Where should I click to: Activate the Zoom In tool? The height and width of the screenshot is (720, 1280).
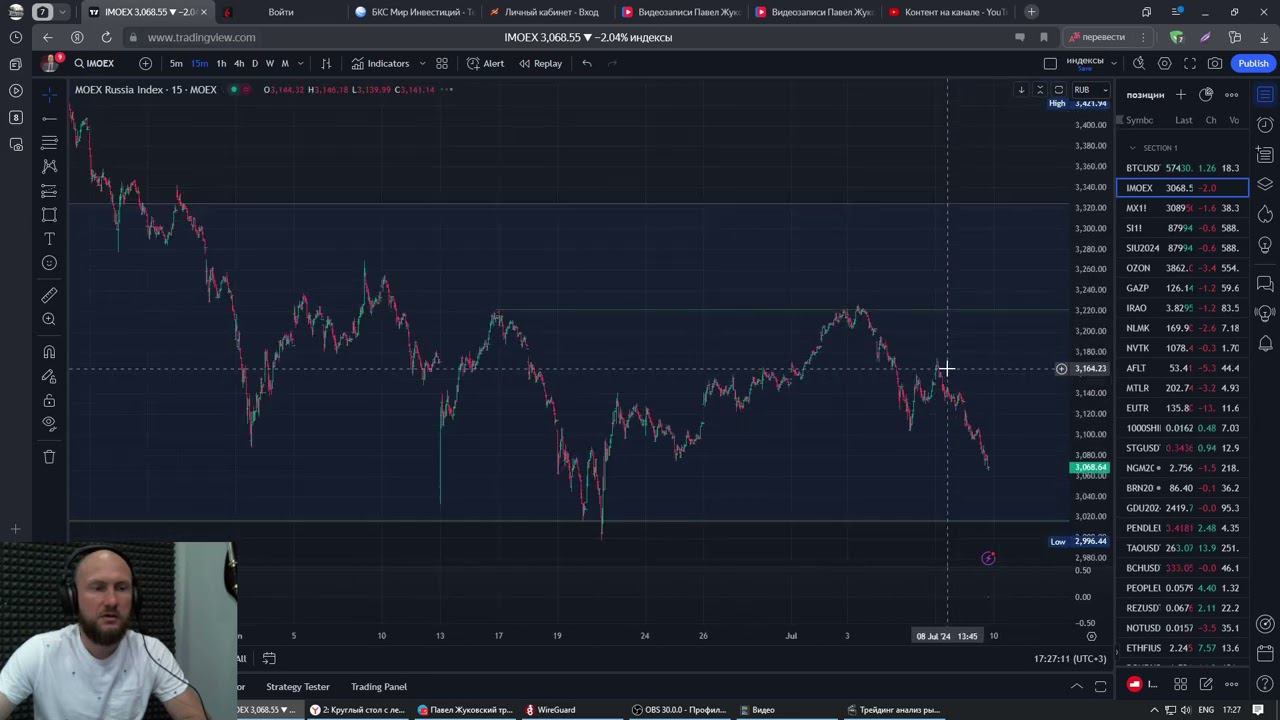49,319
